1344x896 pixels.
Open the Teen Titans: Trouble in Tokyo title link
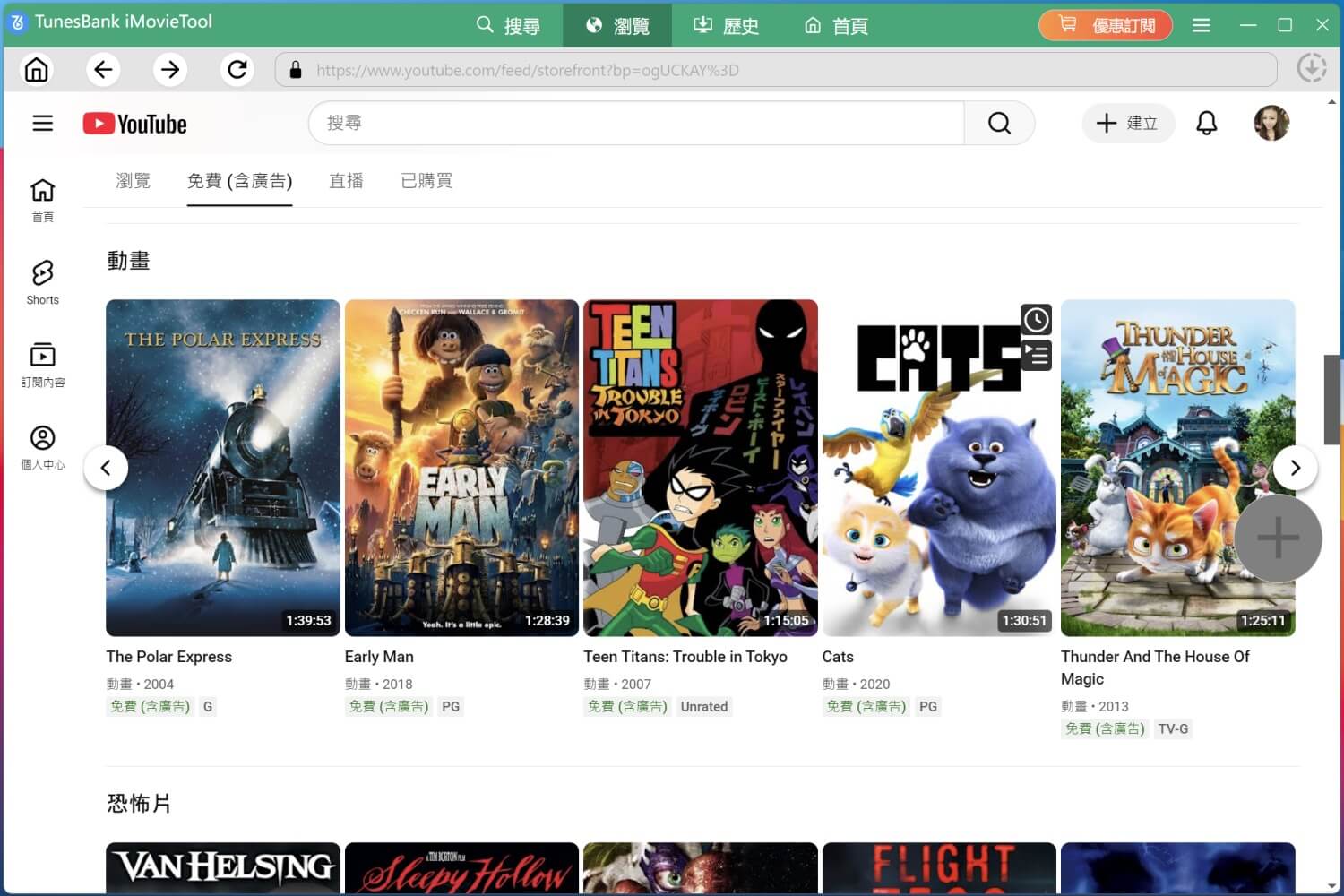pos(685,657)
